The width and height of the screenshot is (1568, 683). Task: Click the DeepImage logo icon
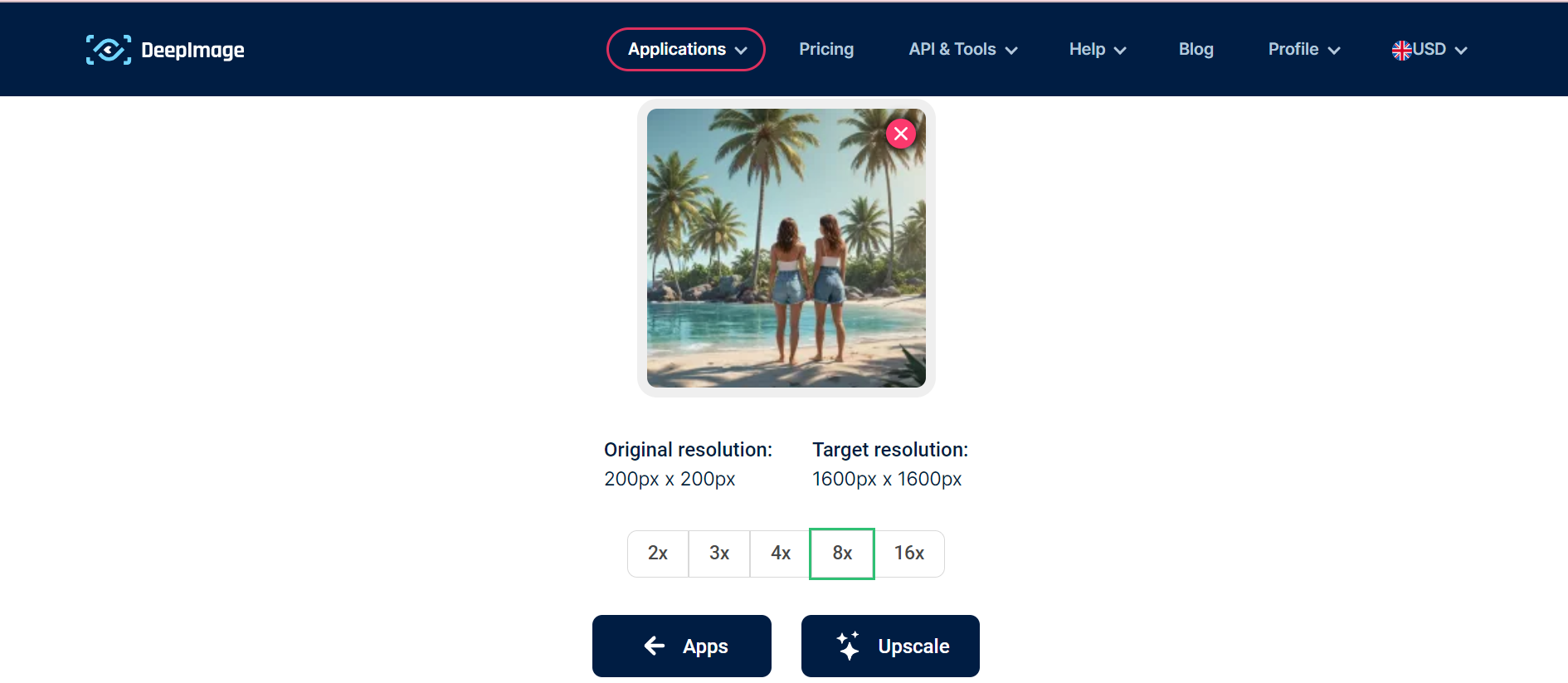click(107, 50)
